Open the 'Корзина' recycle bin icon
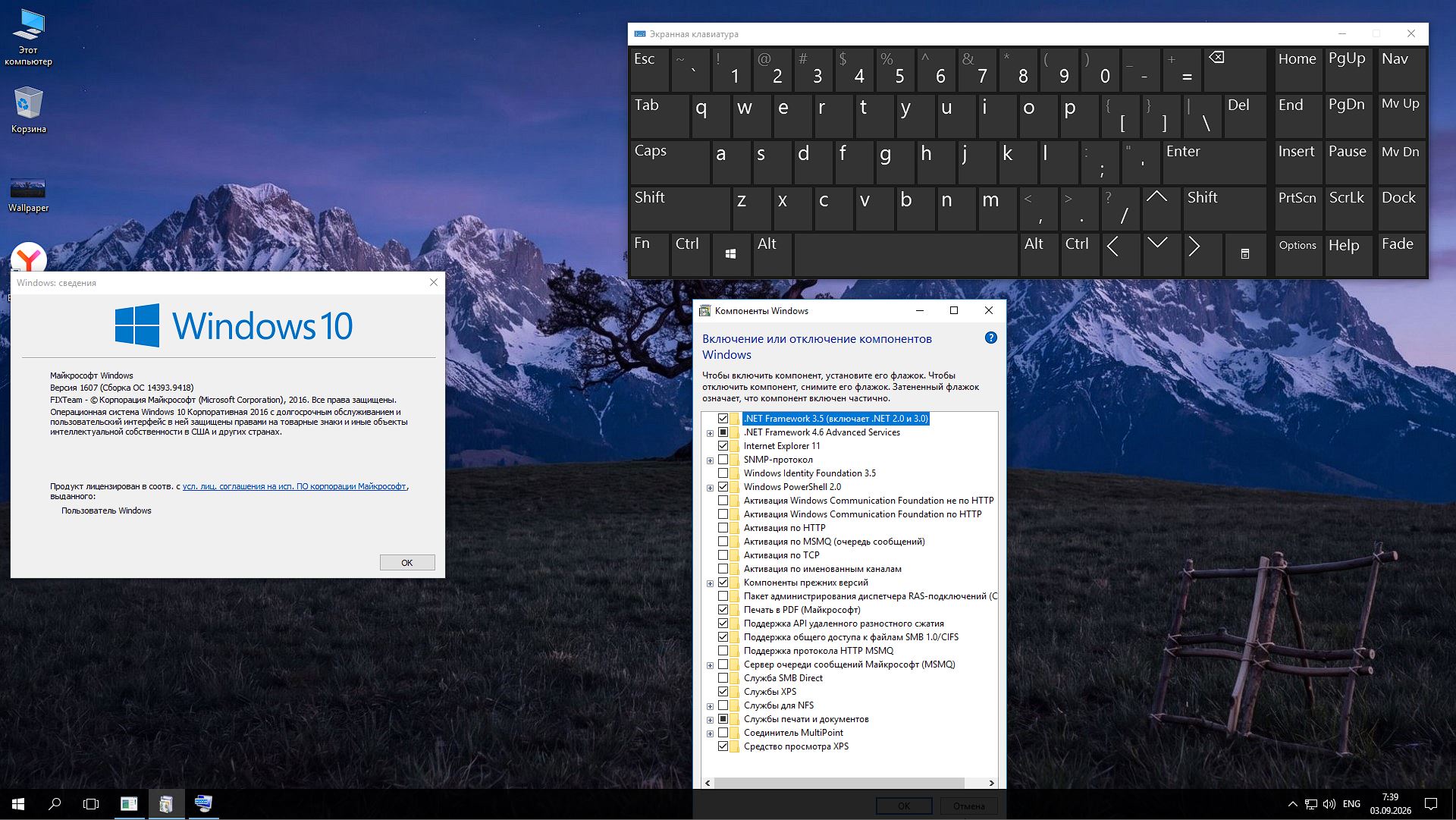Screen dimensions: 1456x820 point(28,111)
